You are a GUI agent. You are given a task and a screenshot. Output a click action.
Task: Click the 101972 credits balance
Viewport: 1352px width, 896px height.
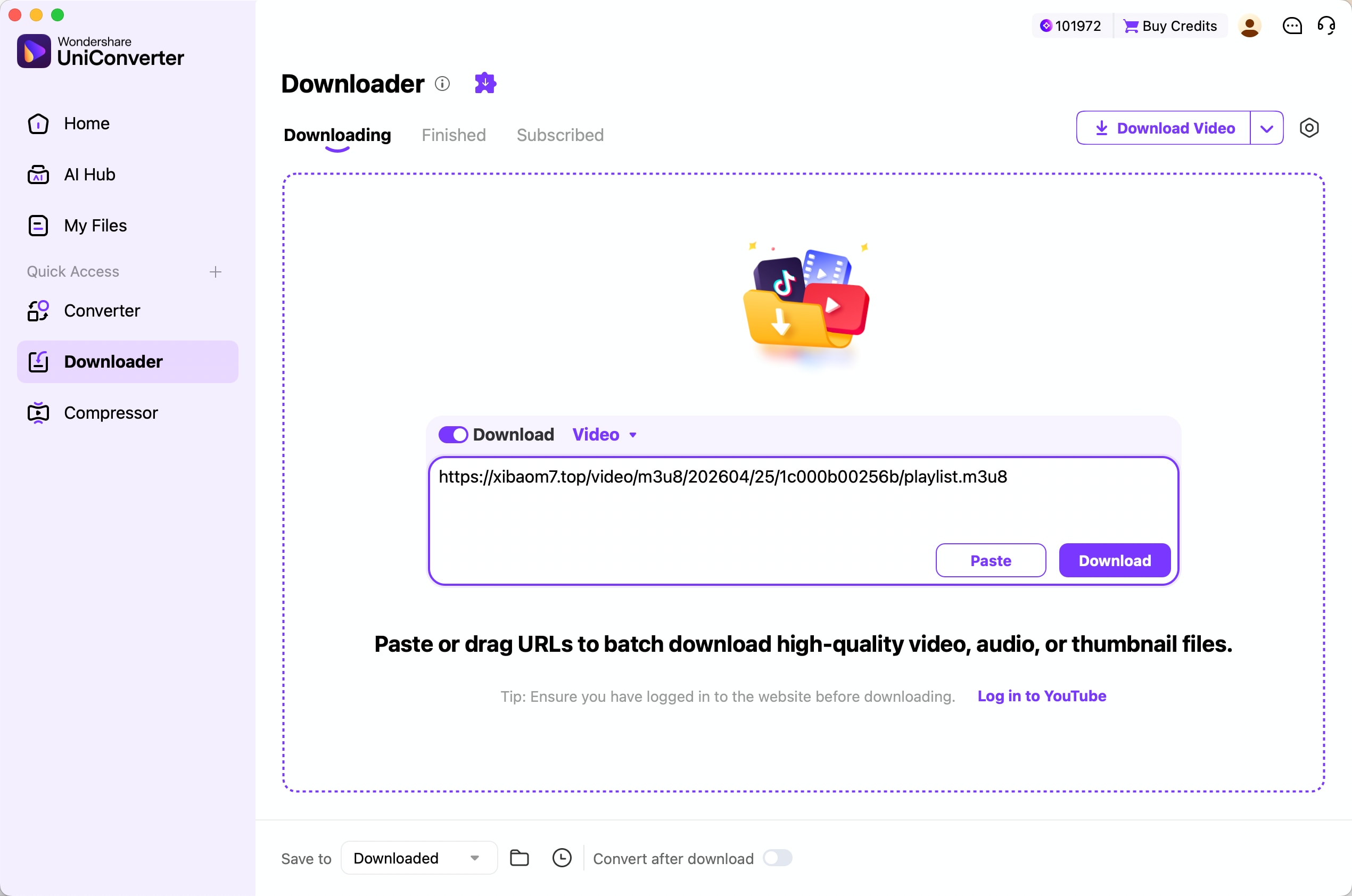click(x=1071, y=26)
